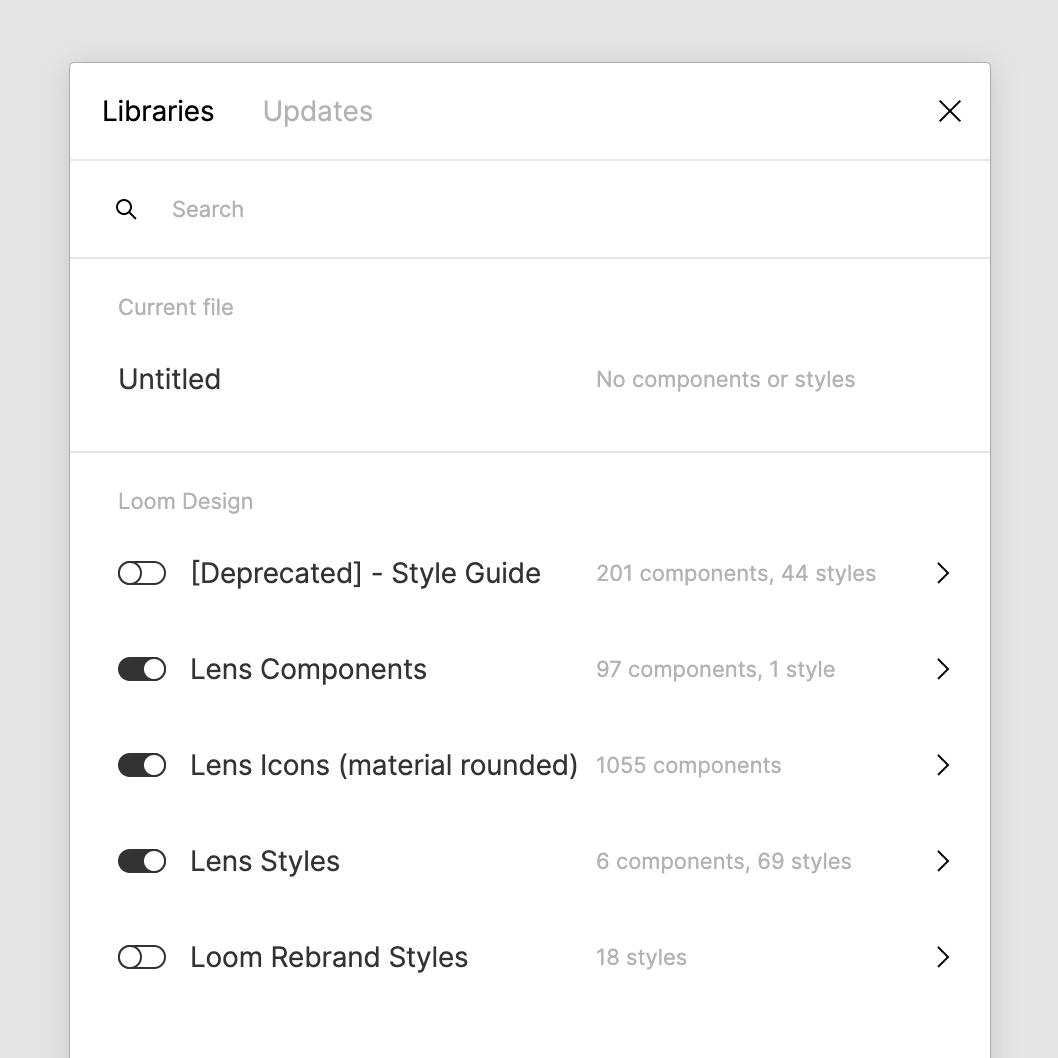The width and height of the screenshot is (1058, 1058).
Task: Enable the [Deprecated] - Style Guide library toggle
Action: point(142,574)
